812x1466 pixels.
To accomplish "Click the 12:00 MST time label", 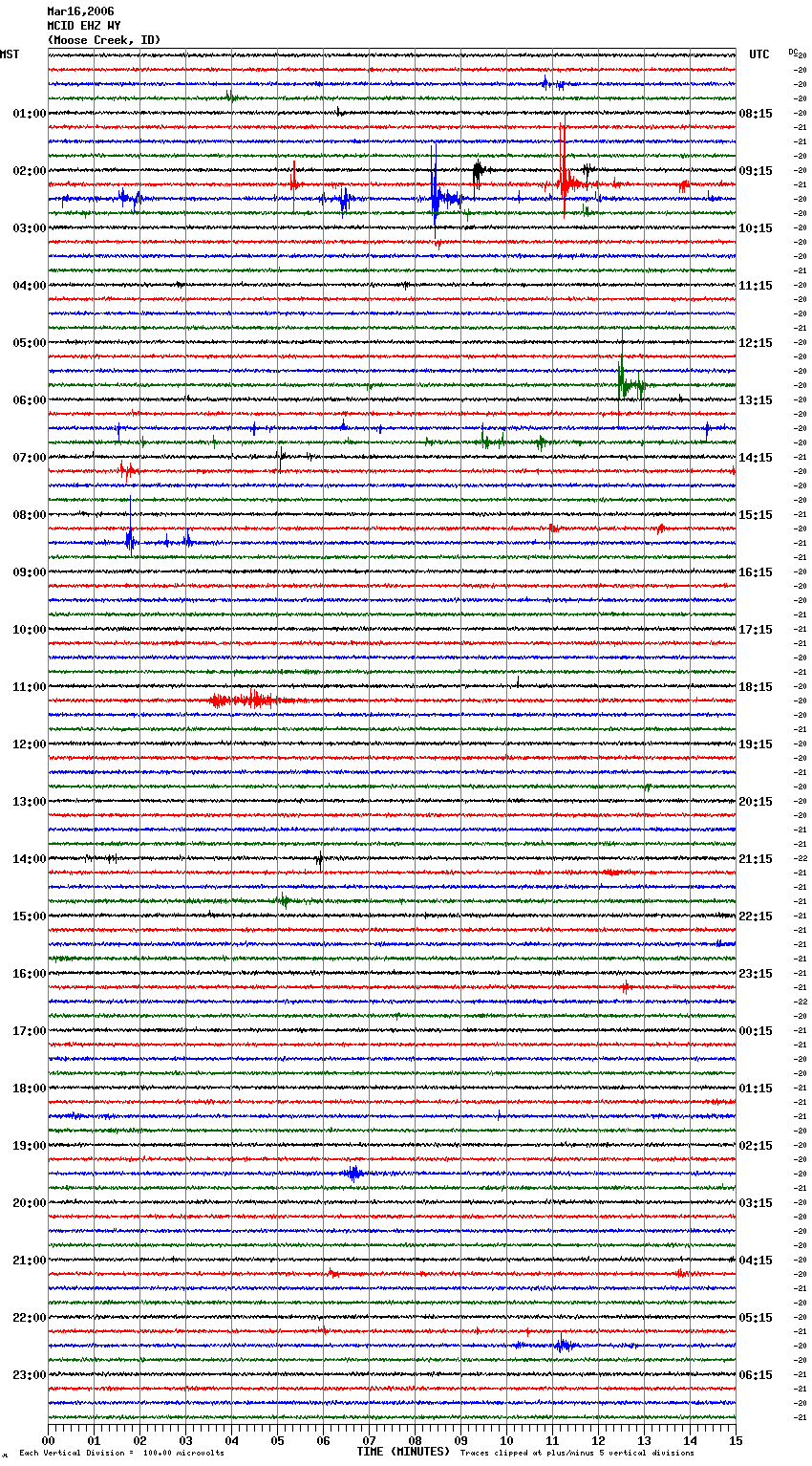I will tap(29, 744).
